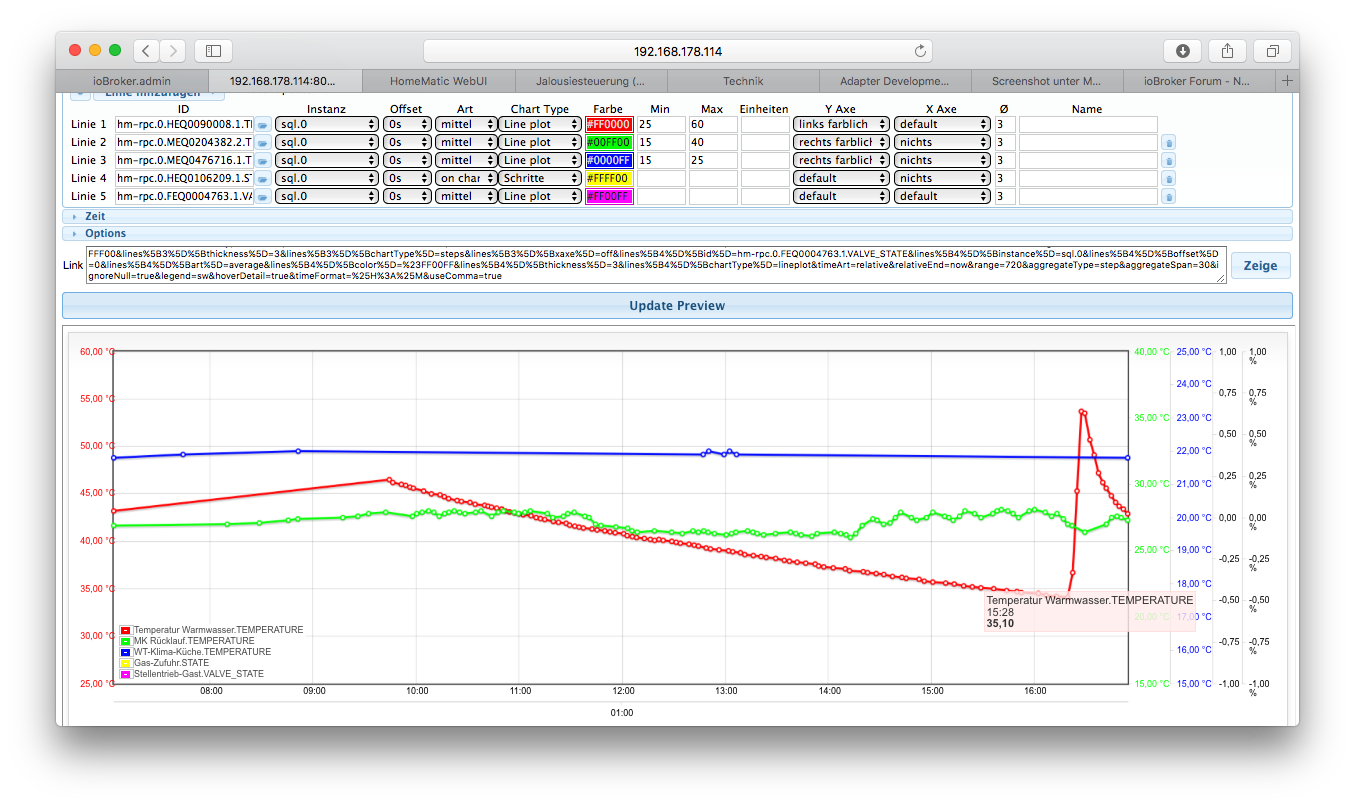Click Einheiten field of Linie 3
This screenshot has width=1355, height=806.
(x=765, y=160)
